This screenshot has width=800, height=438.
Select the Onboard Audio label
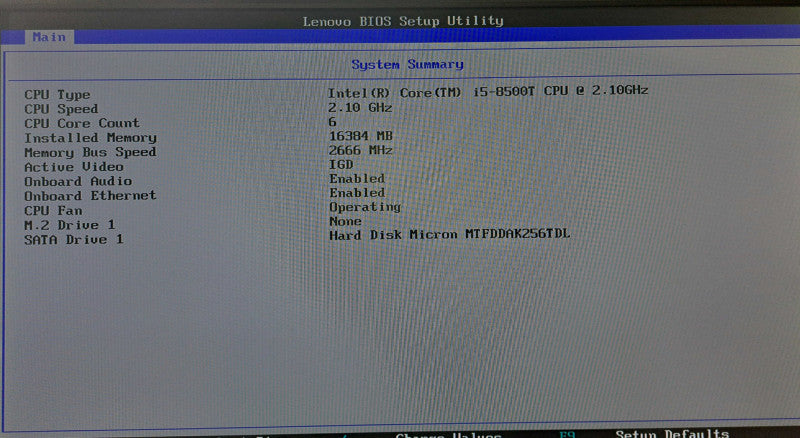[x=78, y=181]
